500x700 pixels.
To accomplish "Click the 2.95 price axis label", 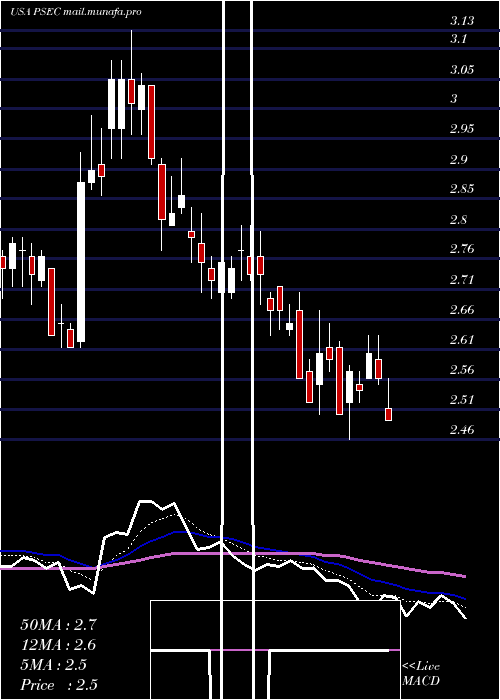I will [462, 129].
